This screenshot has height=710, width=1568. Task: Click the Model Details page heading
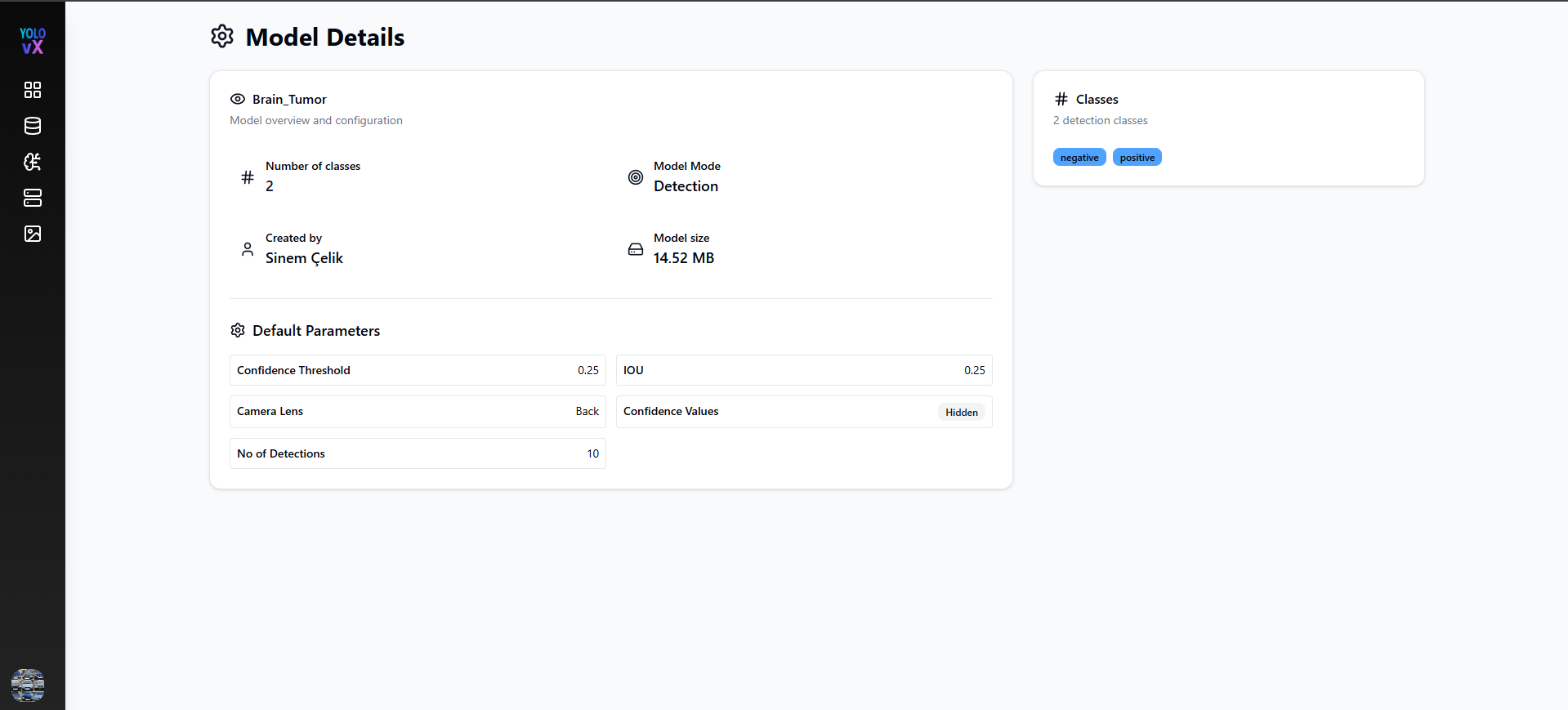[325, 38]
